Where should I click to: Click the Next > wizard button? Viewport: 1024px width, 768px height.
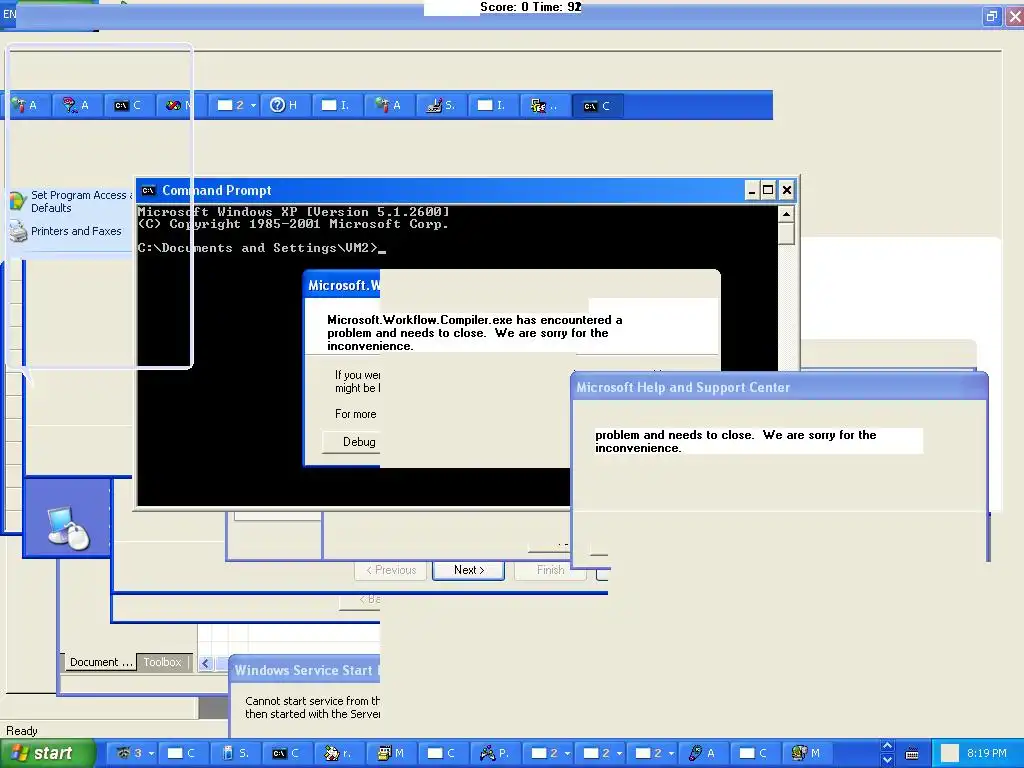468,570
